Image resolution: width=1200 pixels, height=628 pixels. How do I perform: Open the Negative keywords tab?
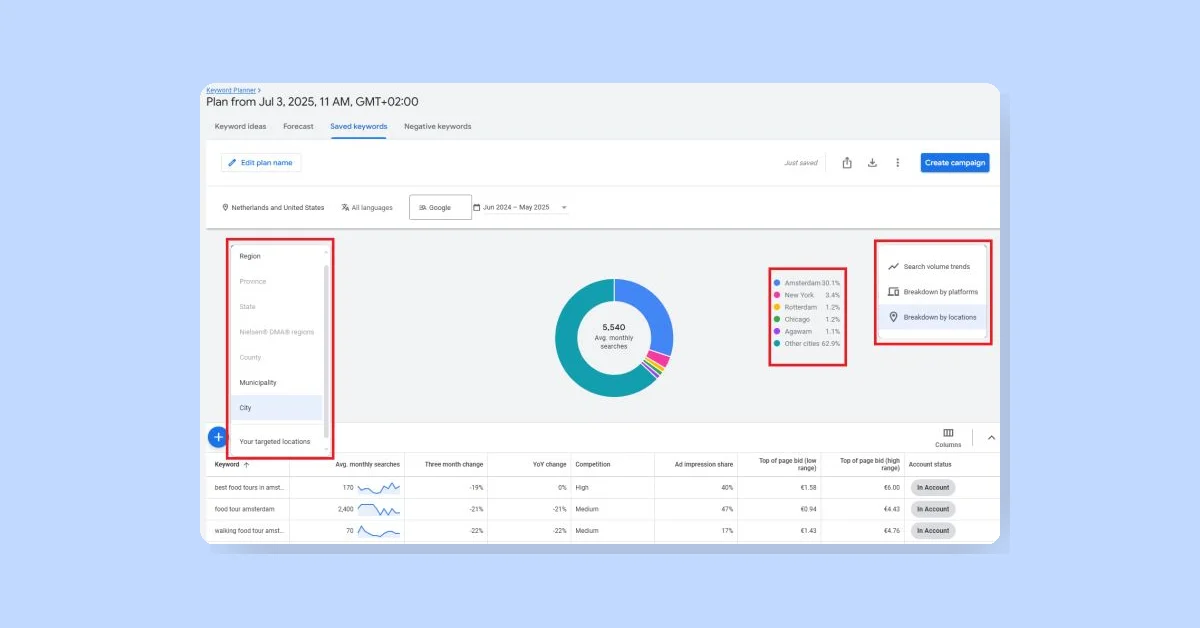[438, 127]
